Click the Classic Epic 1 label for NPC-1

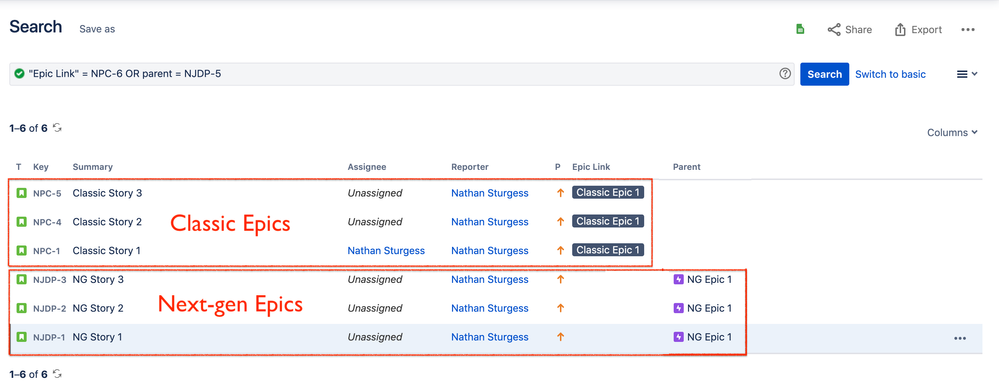click(608, 250)
